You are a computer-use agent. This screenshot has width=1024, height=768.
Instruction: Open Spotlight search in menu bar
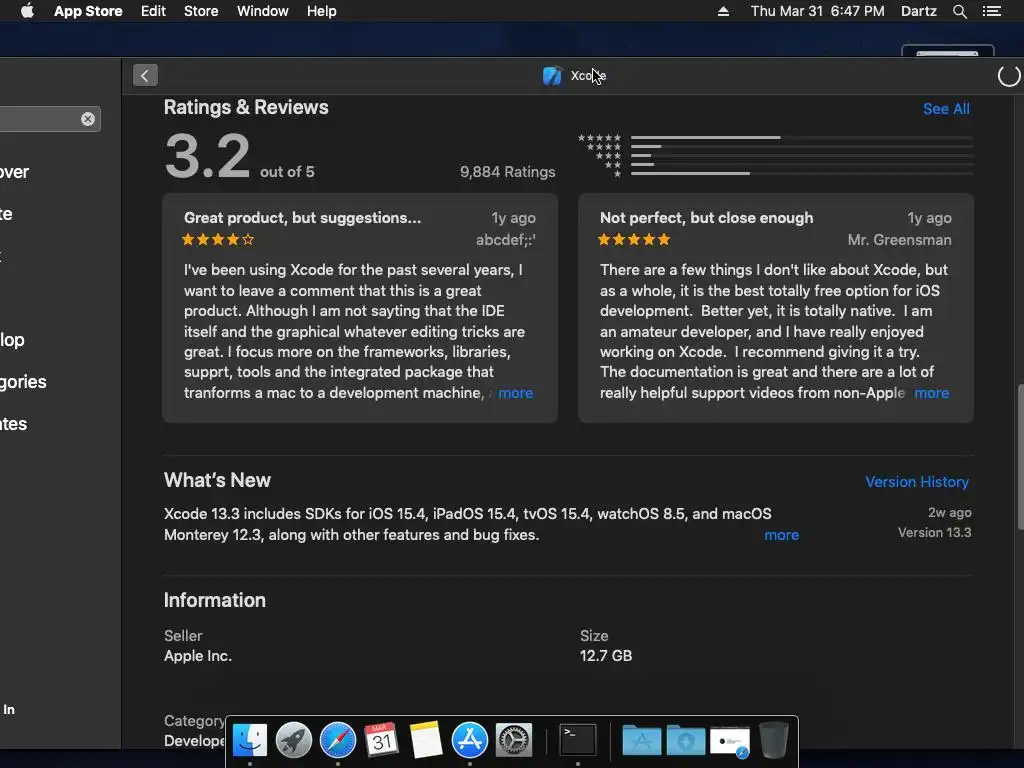tap(959, 11)
